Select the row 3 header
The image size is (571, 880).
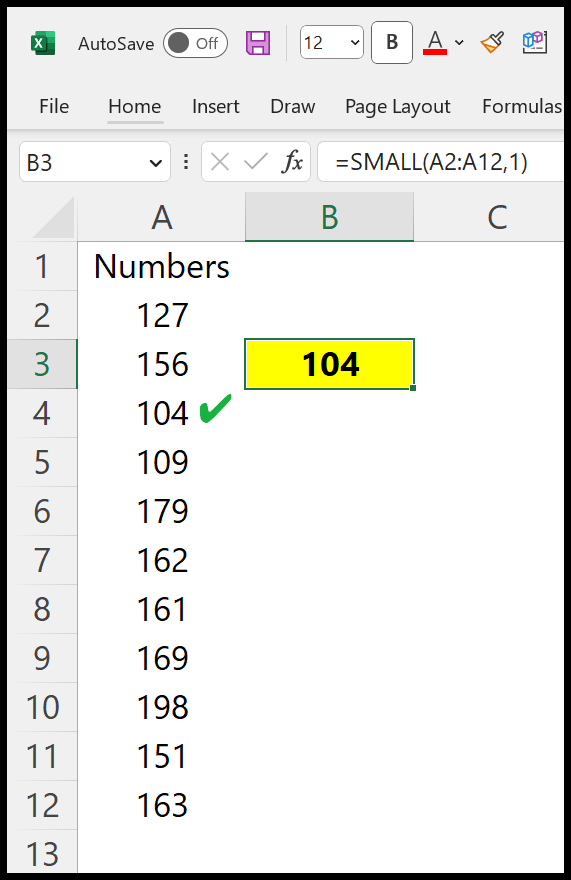point(43,364)
